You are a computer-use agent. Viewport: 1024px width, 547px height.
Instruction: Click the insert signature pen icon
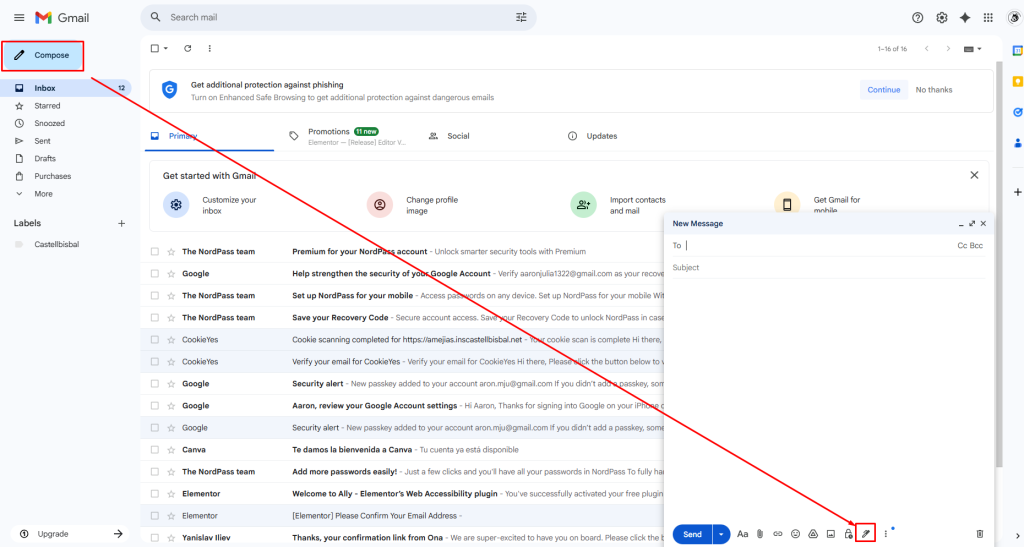click(866, 534)
